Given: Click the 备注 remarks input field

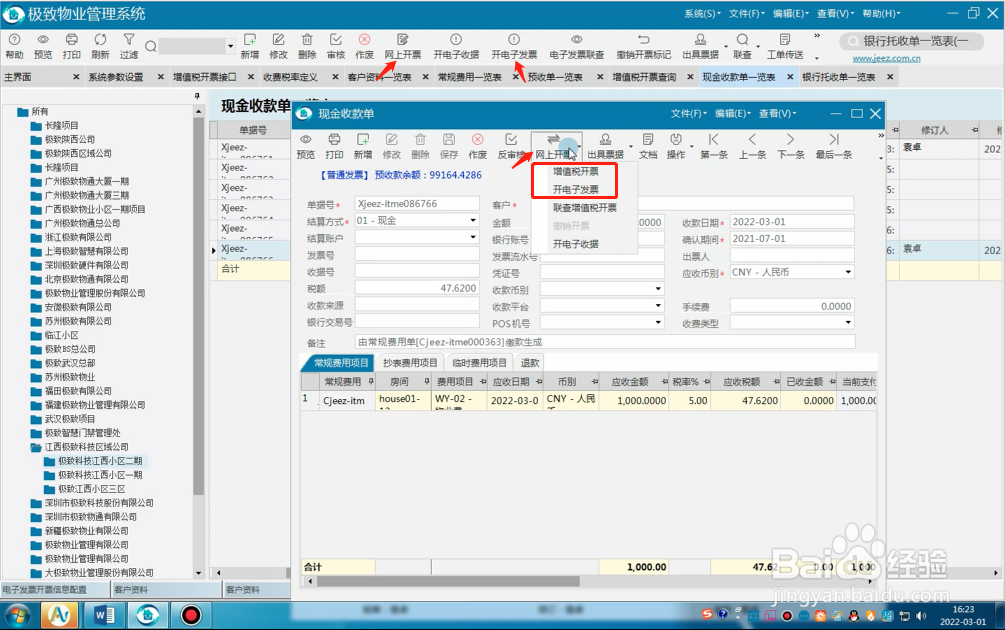Looking at the screenshot, I should (604, 342).
